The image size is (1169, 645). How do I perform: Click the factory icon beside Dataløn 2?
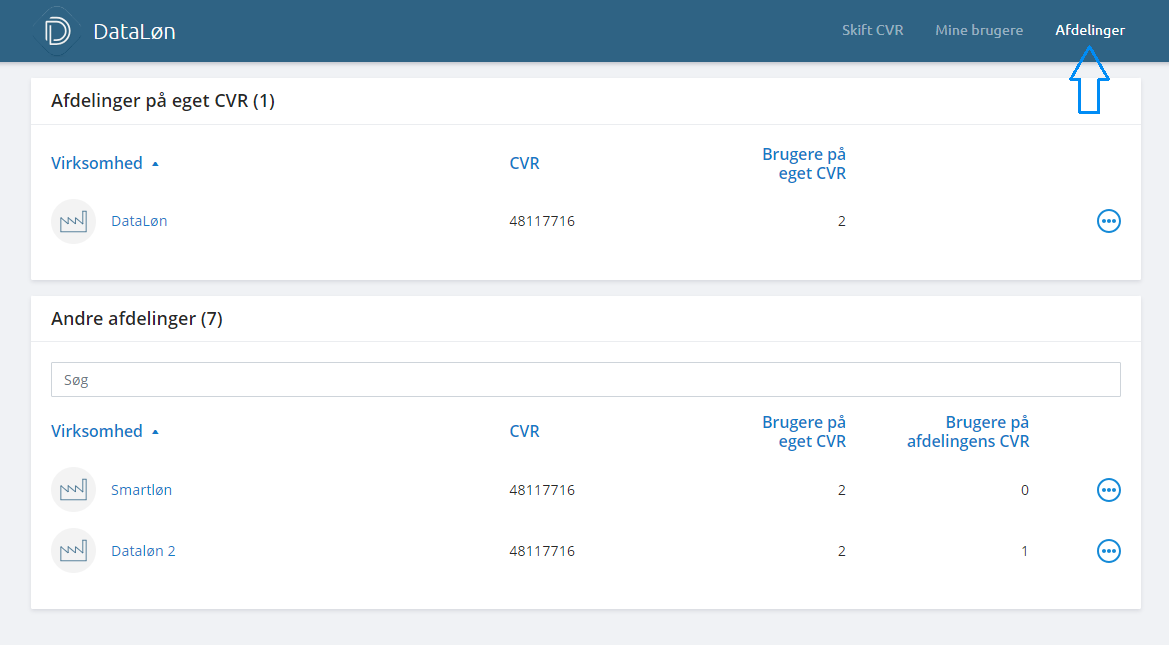[73, 551]
